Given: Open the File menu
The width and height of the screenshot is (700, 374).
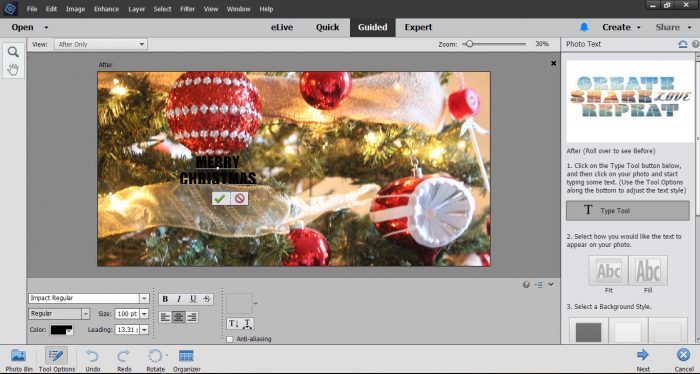Looking at the screenshot, I should (32, 9).
